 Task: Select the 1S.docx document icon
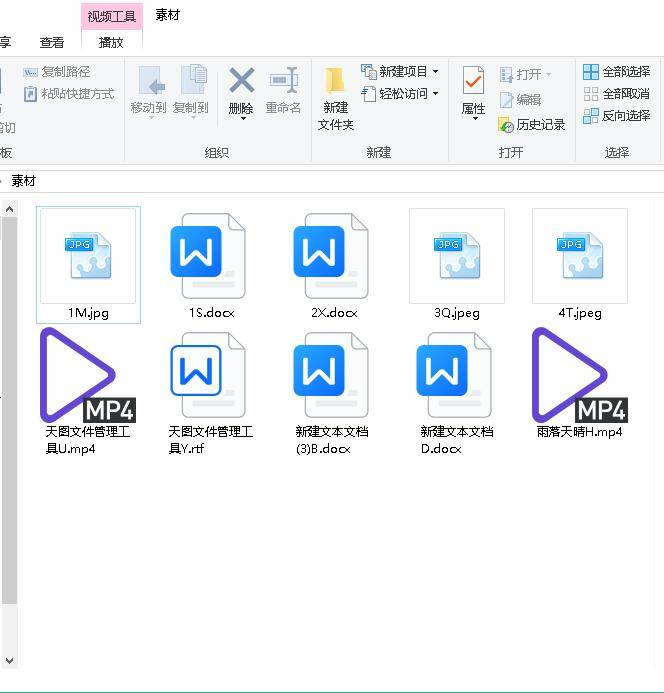tap(208, 256)
